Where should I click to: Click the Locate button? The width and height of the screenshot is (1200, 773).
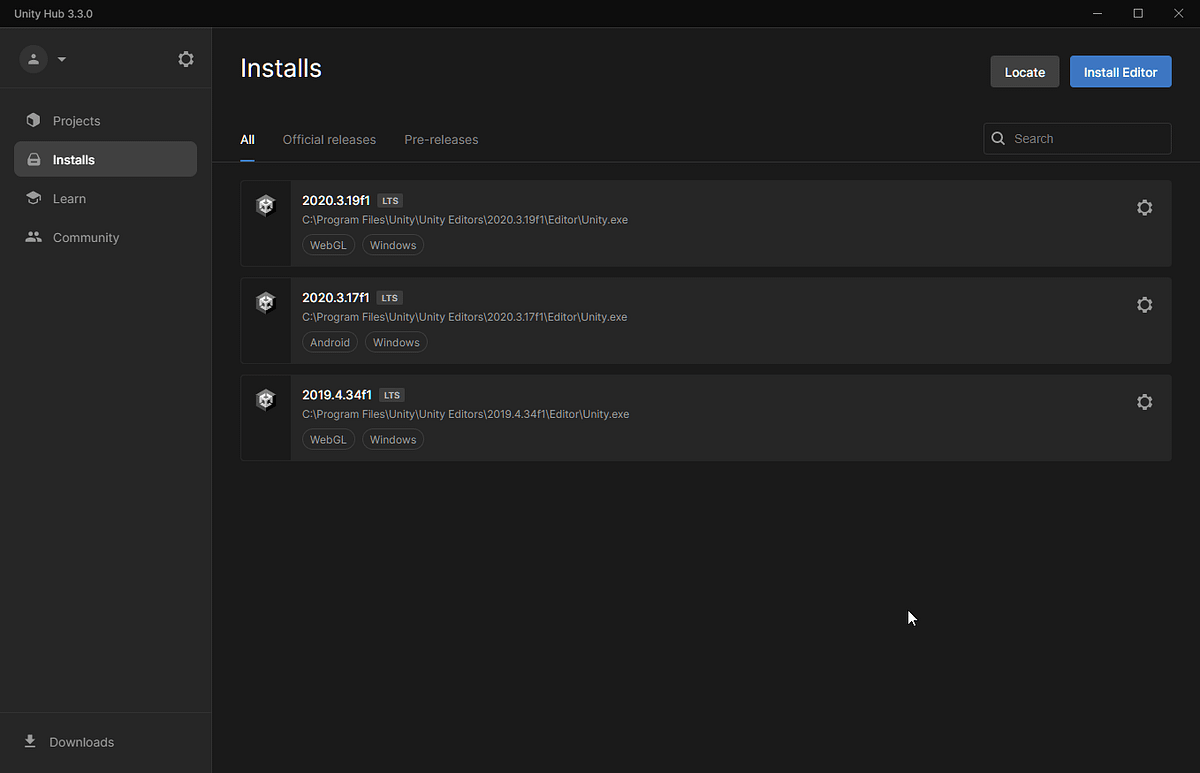1024,71
